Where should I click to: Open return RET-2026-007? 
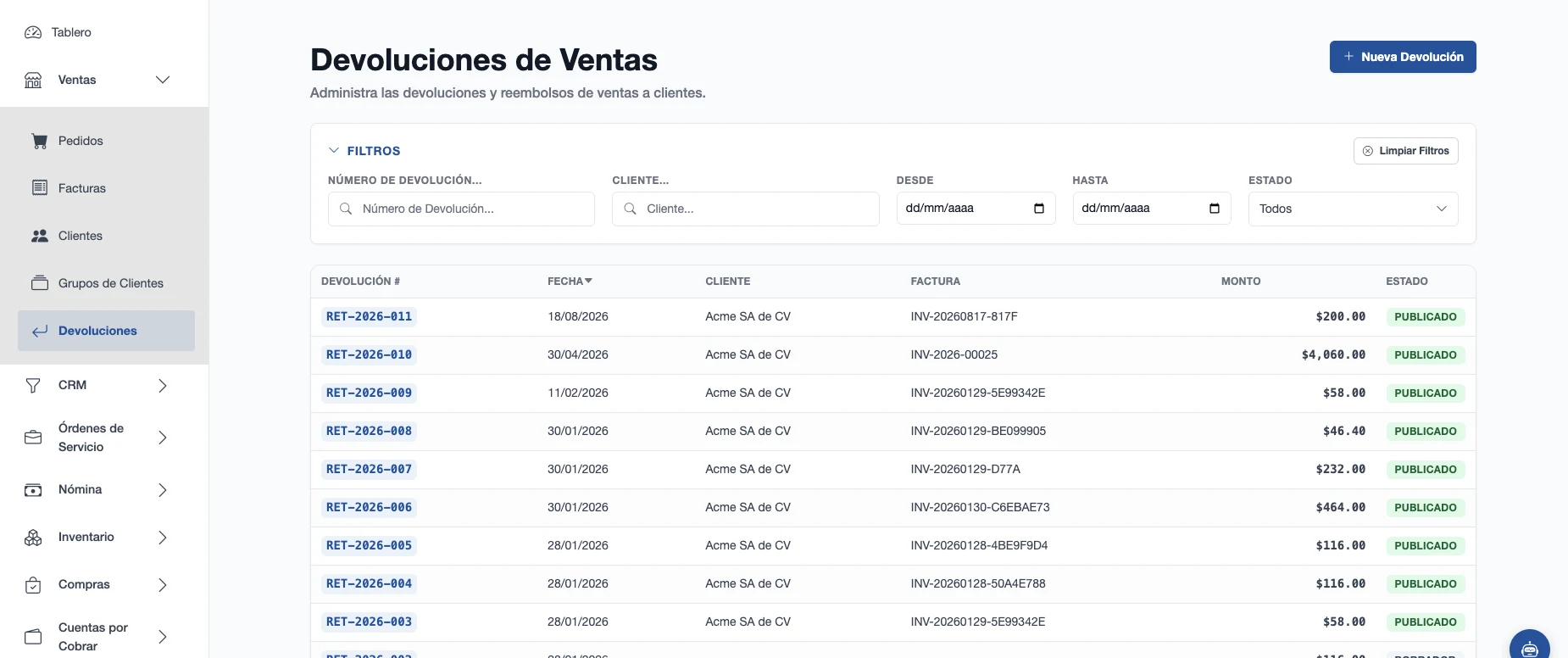point(369,469)
